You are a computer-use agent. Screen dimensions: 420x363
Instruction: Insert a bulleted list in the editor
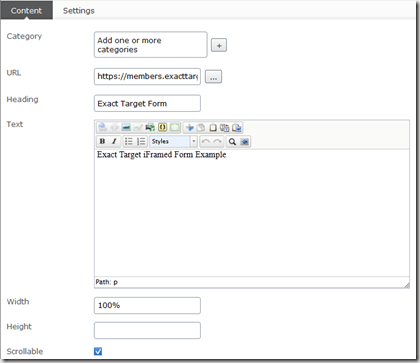point(128,141)
